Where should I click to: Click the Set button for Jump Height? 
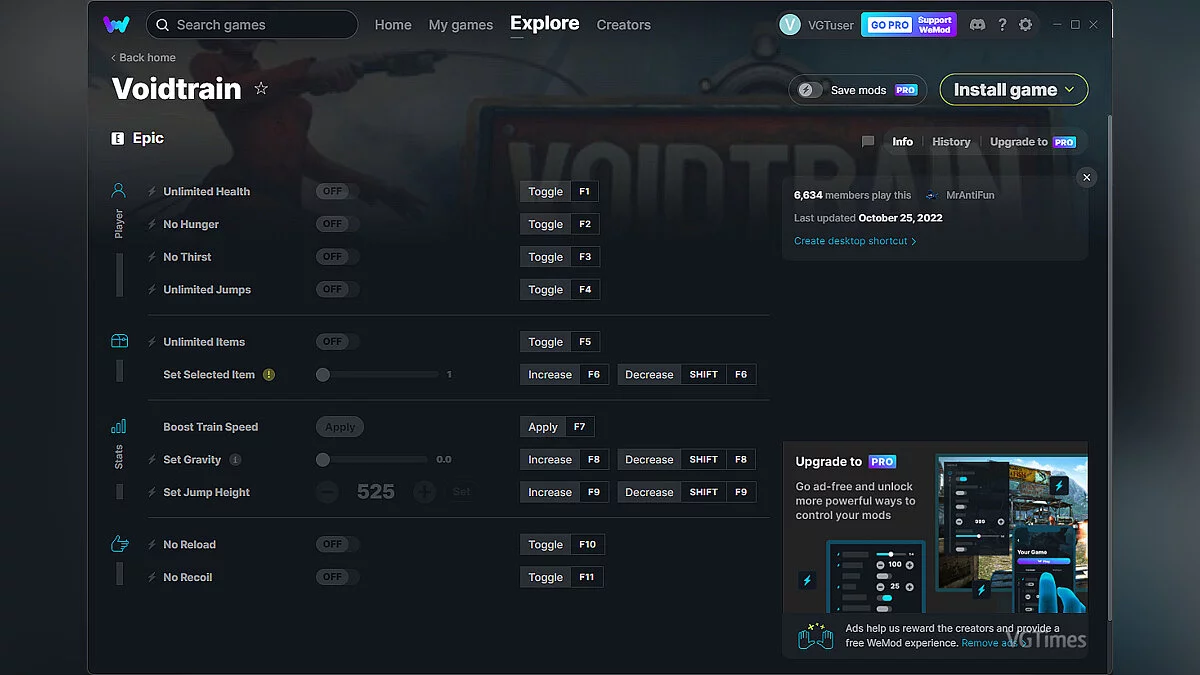coord(461,492)
